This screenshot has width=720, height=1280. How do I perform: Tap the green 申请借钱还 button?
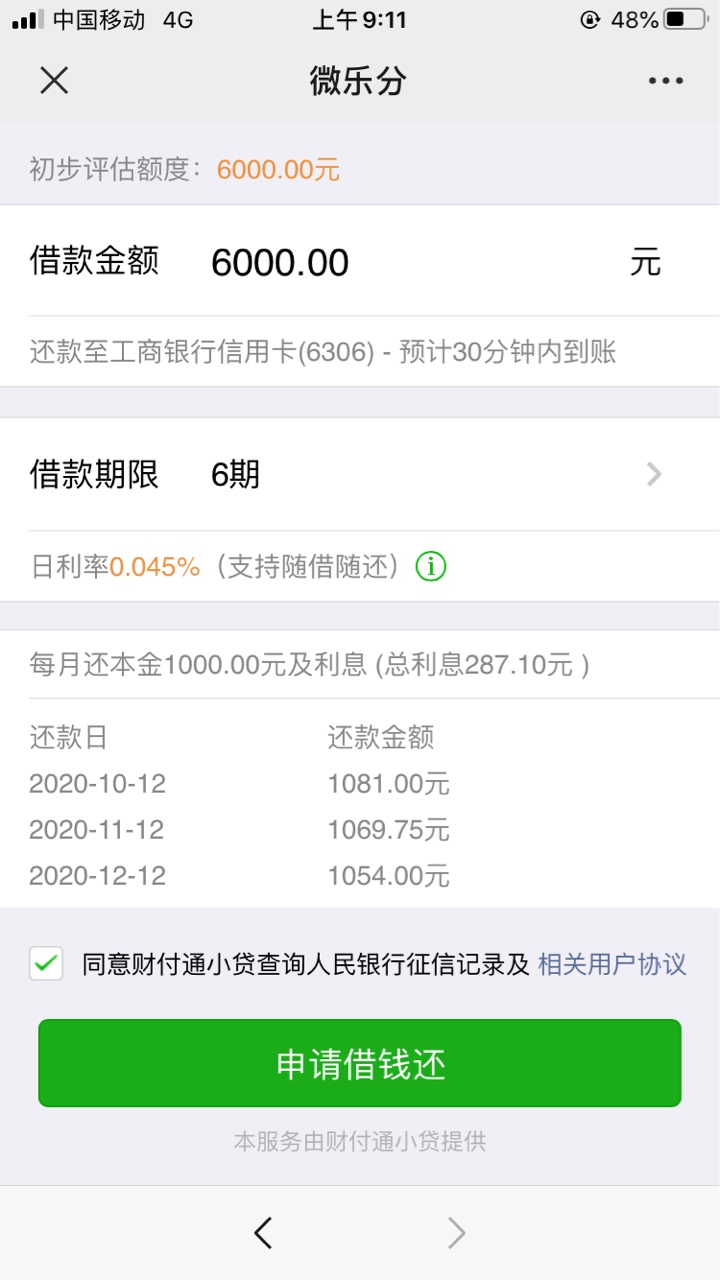click(360, 1063)
